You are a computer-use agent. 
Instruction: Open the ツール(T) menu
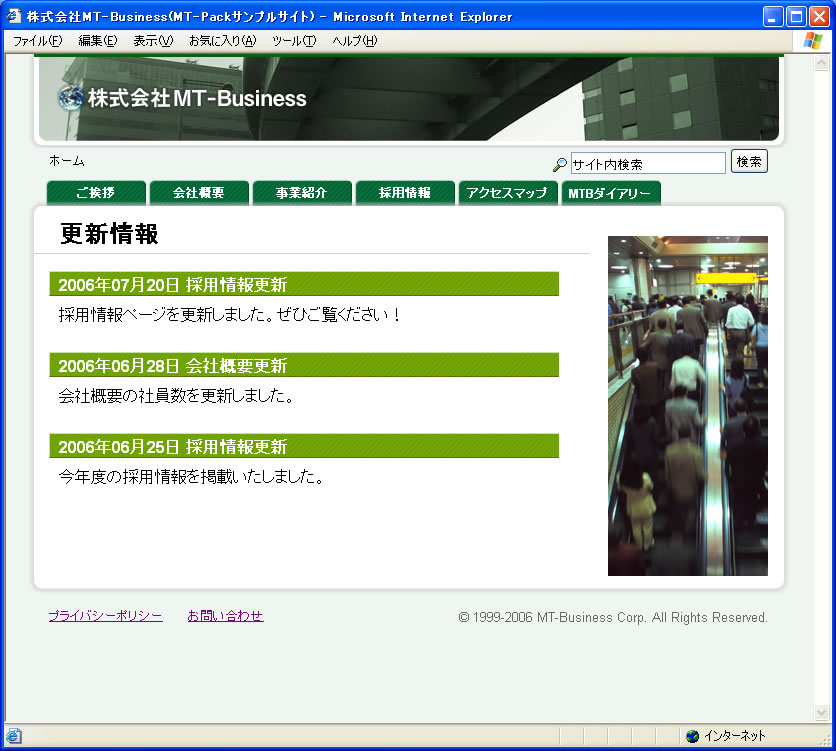[294, 41]
